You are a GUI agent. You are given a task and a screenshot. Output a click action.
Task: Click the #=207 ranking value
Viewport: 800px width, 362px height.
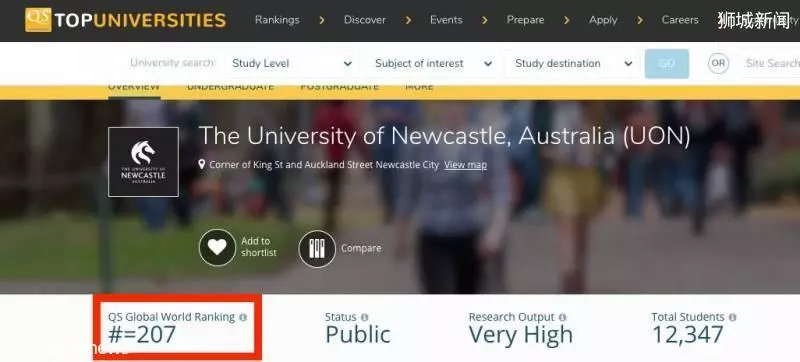(142, 335)
